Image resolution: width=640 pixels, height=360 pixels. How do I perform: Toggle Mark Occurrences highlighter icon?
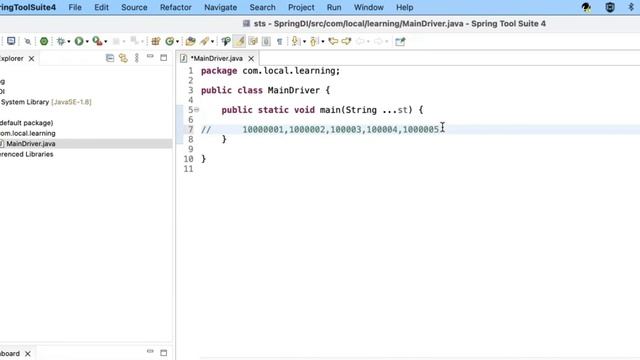(x=240, y=41)
